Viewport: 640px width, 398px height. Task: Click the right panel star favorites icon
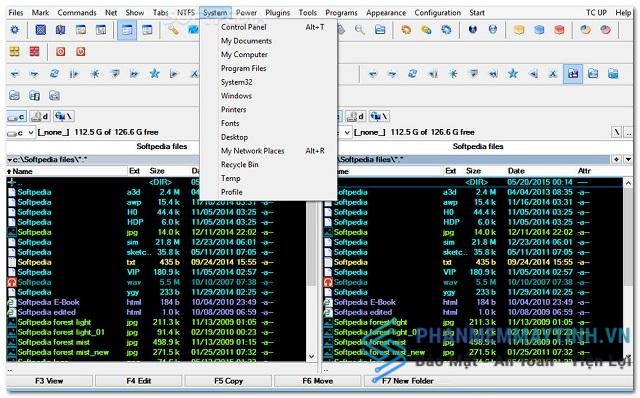click(x=513, y=74)
